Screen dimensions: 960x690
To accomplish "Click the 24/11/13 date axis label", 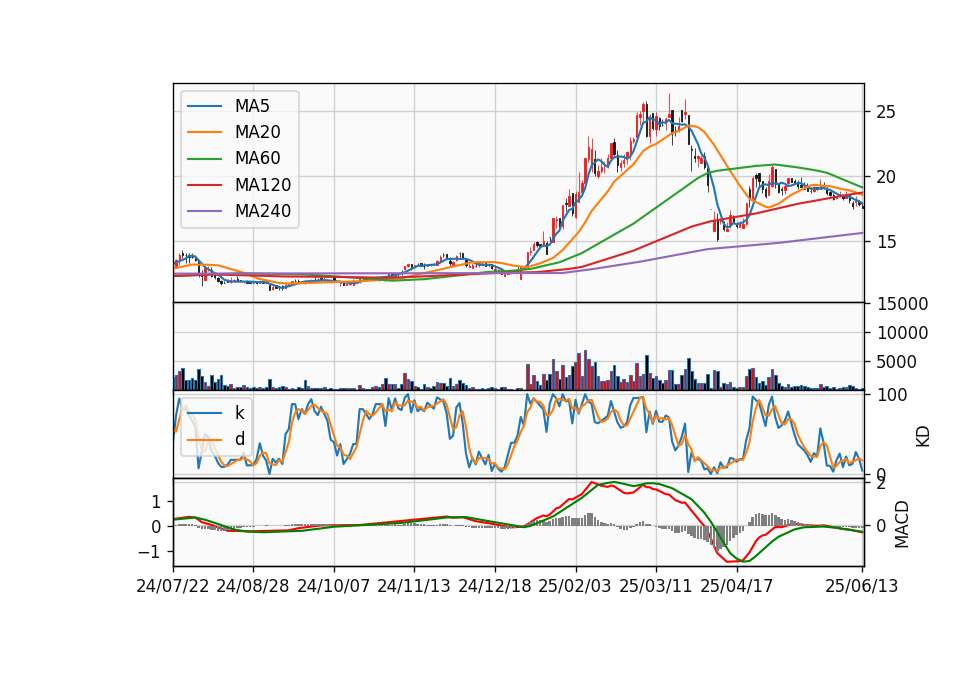I will pyautogui.click(x=414, y=586).
